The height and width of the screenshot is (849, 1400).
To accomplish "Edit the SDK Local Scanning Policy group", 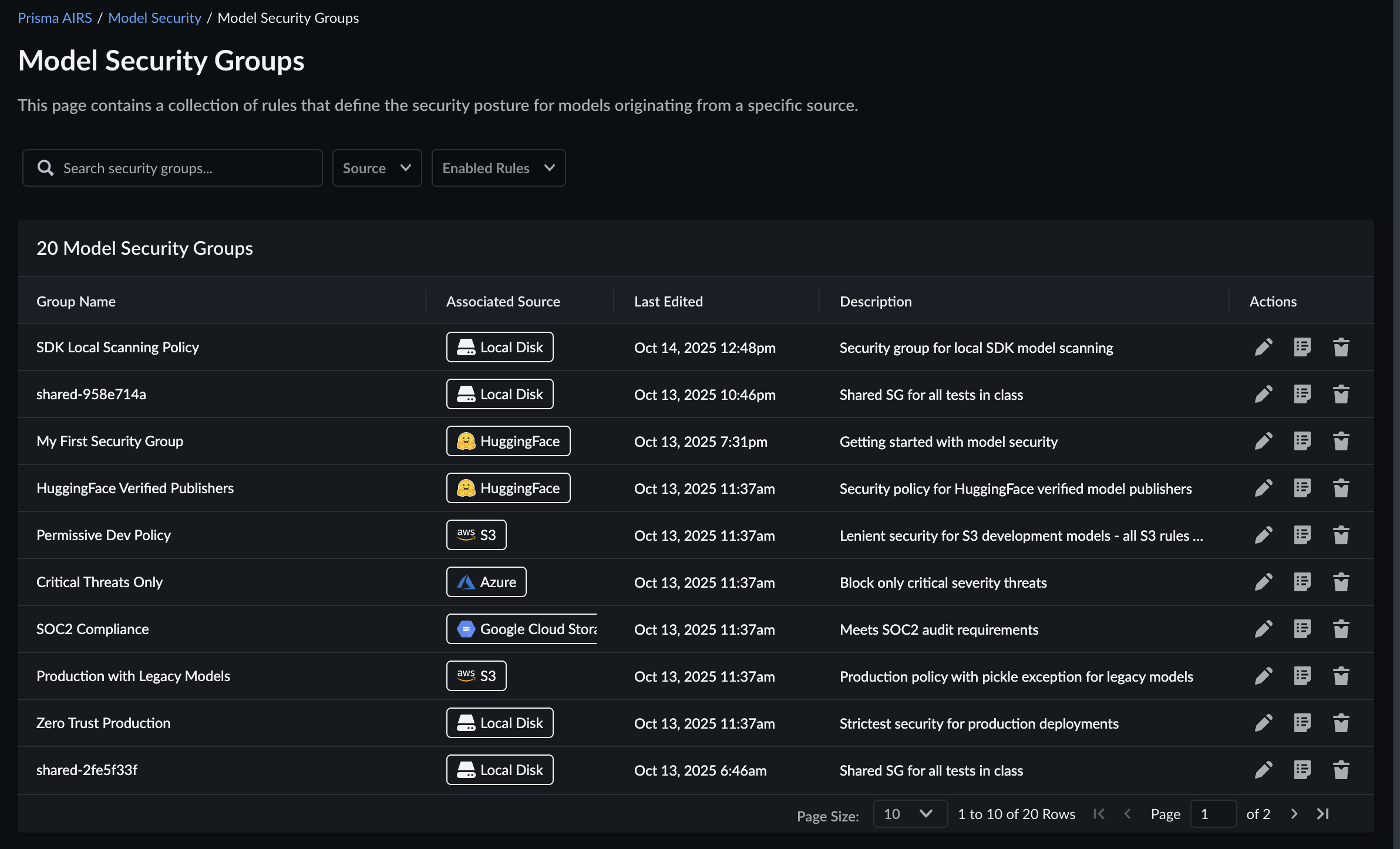I will coord(1263,347).
